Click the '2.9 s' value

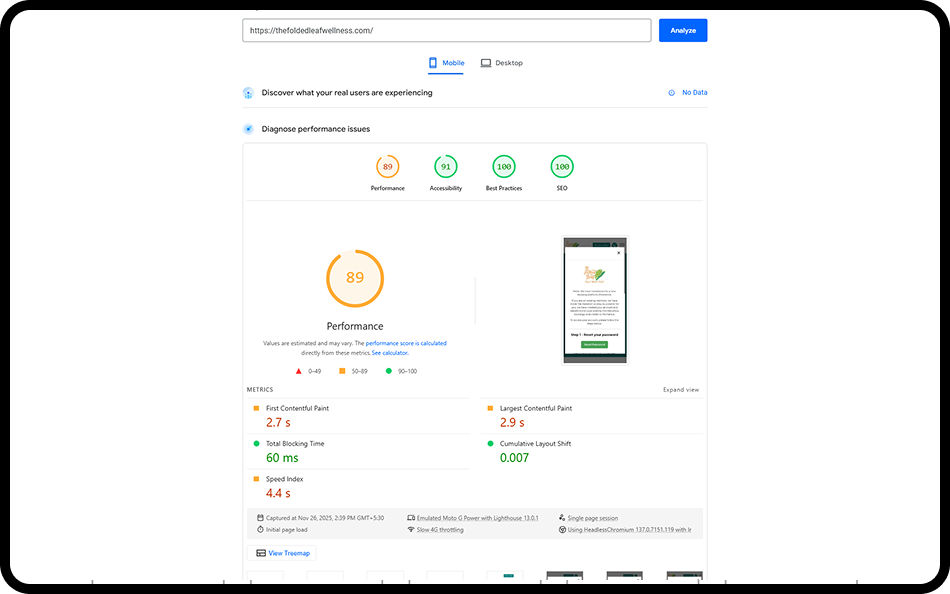coord(512,422)
